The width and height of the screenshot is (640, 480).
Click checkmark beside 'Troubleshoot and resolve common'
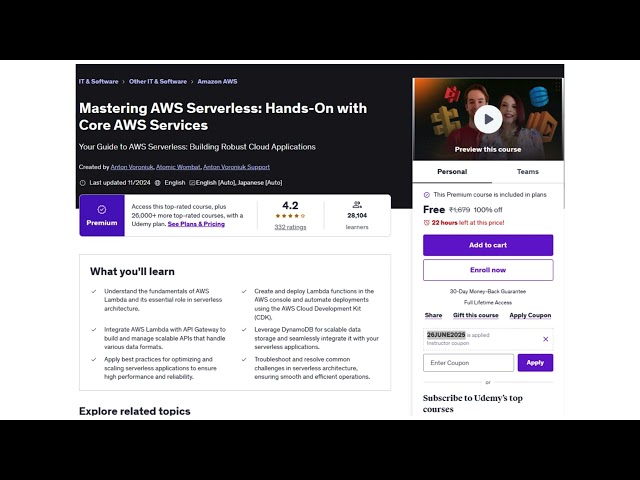244,360
